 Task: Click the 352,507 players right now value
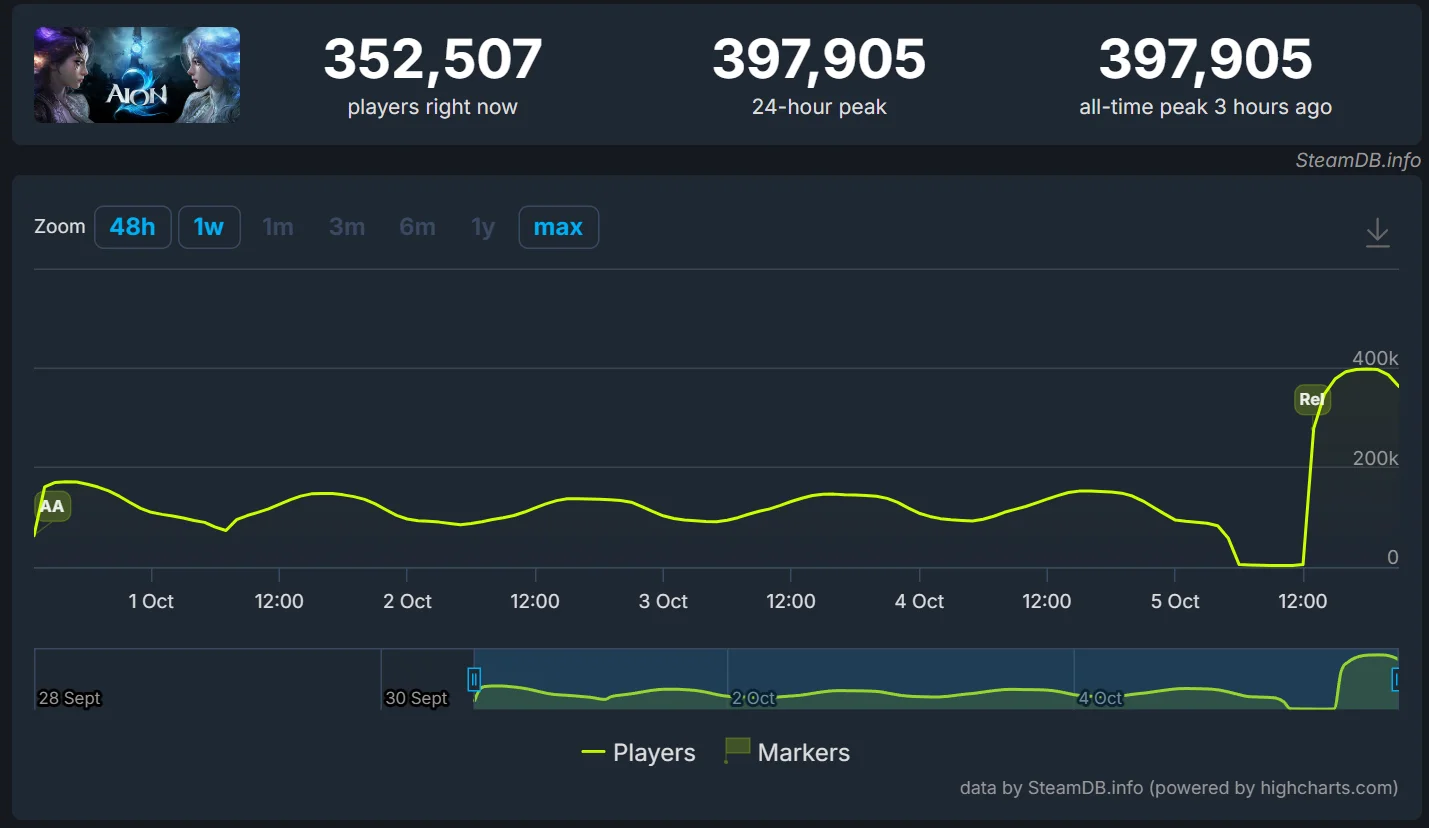coord(432,59)
